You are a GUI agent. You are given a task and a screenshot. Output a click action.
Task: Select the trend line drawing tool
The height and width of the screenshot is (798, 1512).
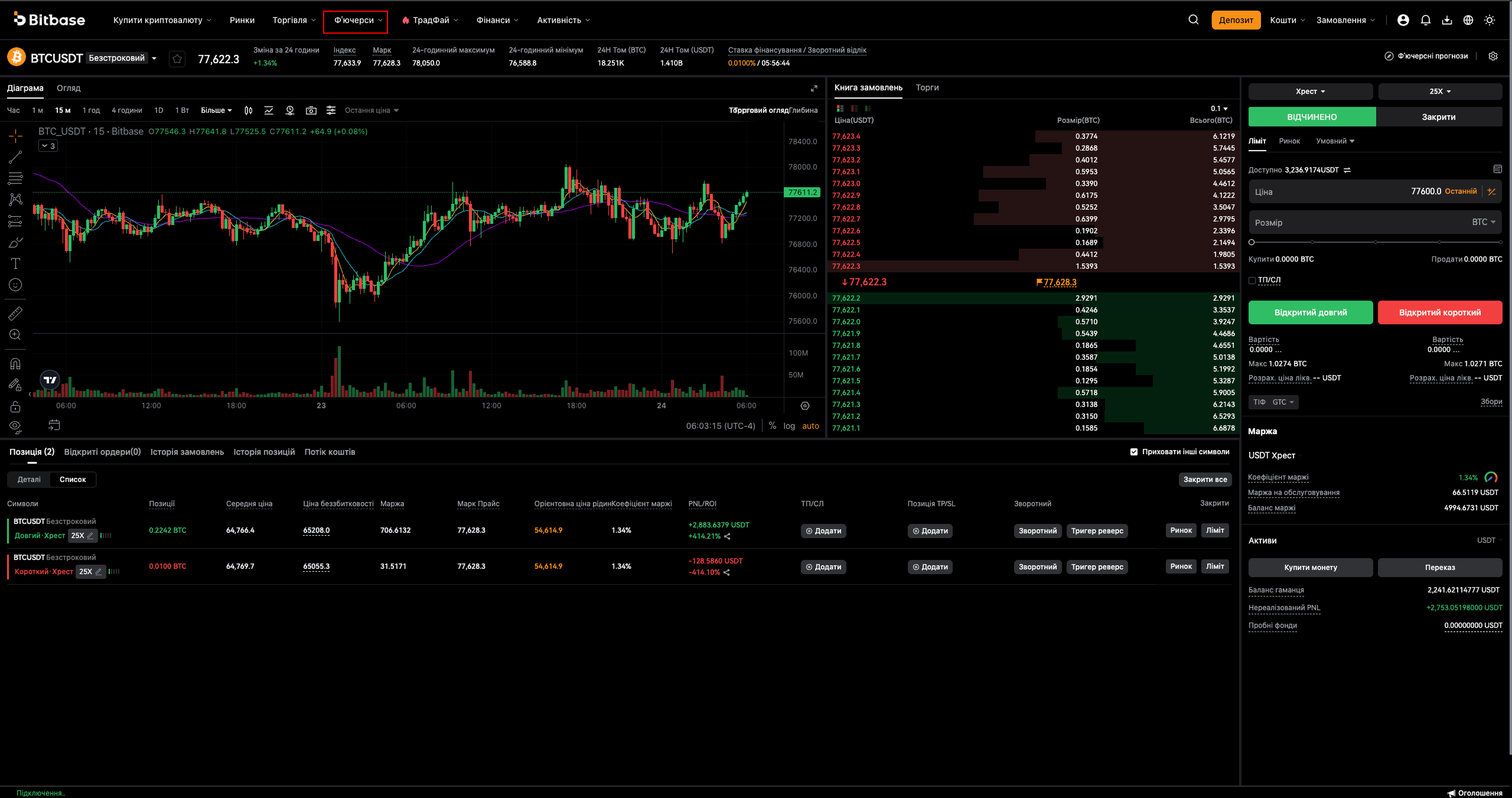15,157
